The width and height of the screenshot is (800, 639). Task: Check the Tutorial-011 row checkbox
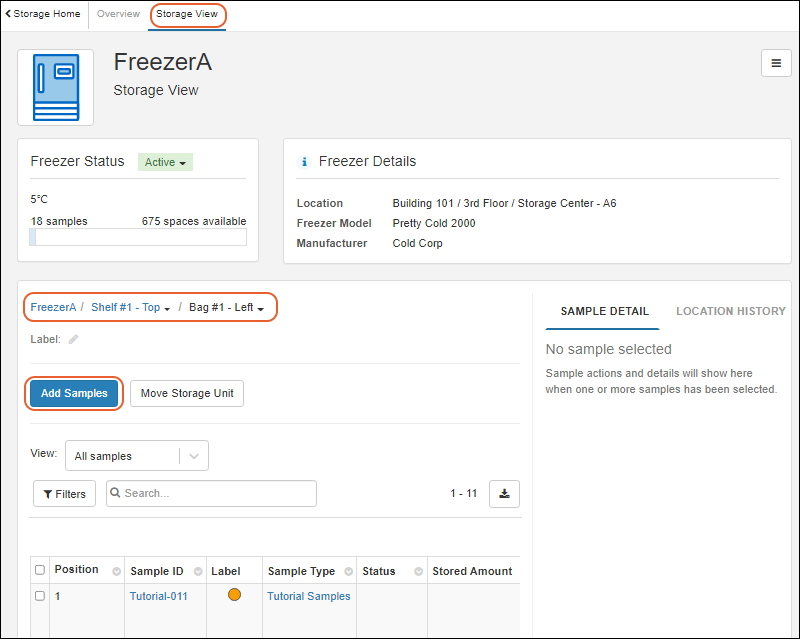[40, 596]
